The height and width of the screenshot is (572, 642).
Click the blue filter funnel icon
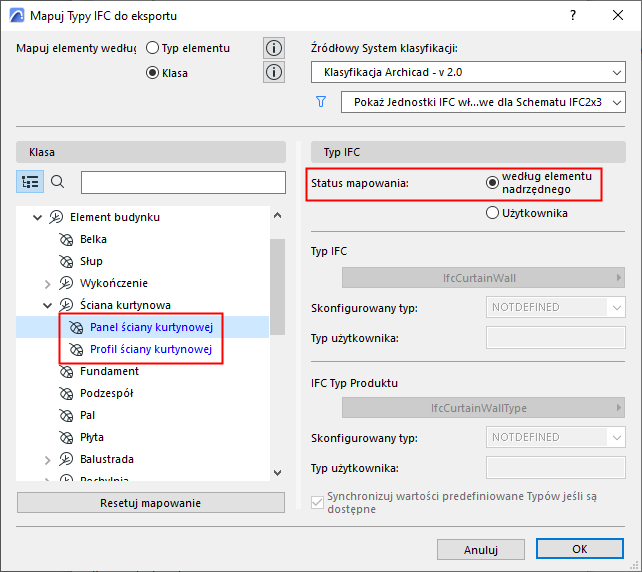(321, 102)
